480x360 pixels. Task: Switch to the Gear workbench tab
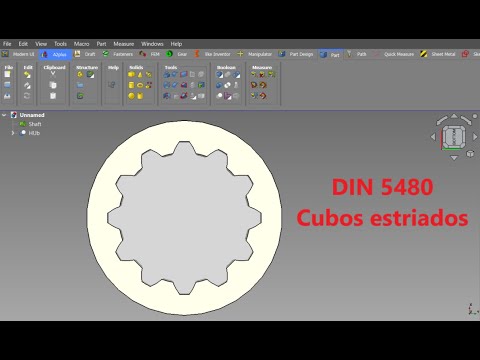(x=177, y=54)
